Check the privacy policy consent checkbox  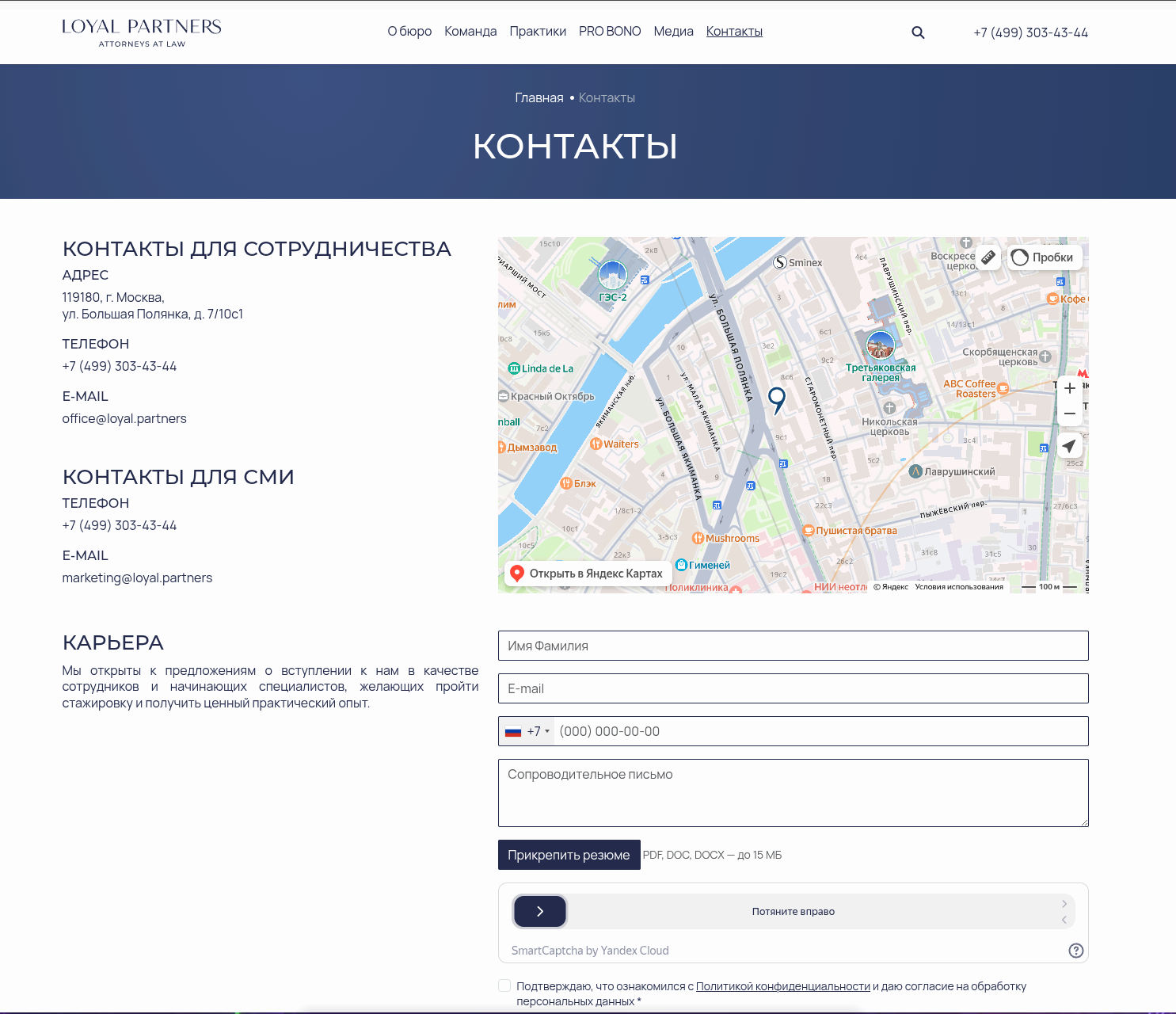pyautogui.click(x=504, y=985)
